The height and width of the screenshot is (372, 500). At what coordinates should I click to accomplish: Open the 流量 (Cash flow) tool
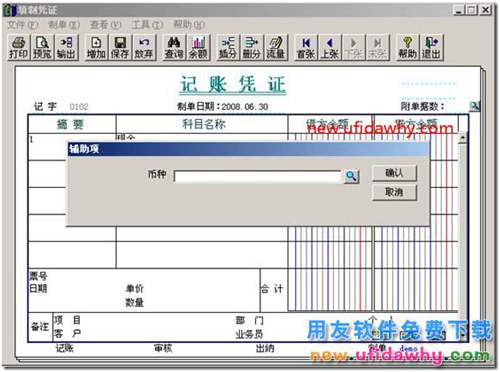pyautogui.click(x=276, y=47)
